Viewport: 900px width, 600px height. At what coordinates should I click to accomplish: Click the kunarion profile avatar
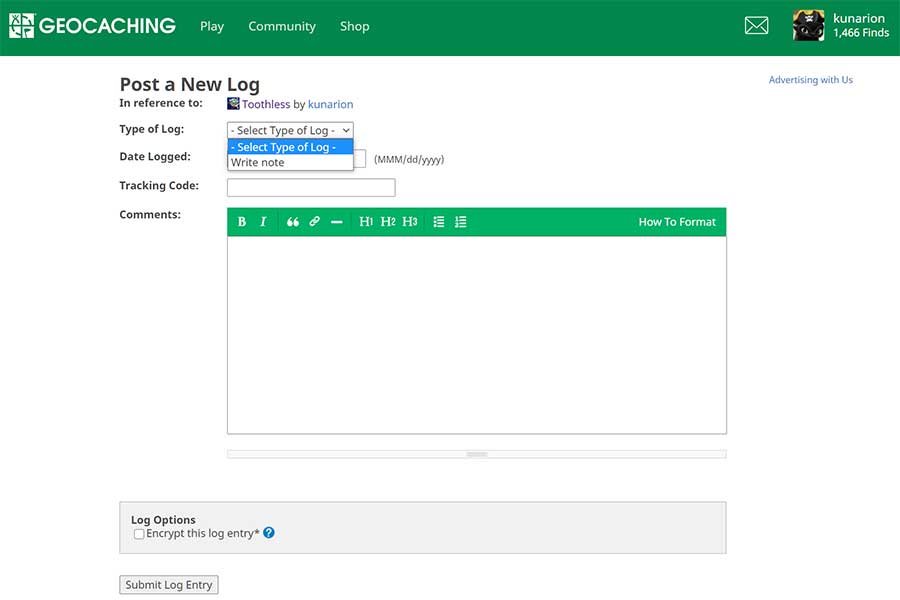pos(808,25)
